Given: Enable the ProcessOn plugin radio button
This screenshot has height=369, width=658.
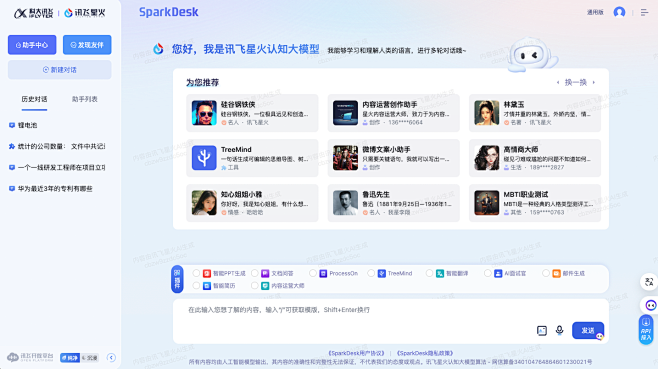Looking at the screenshot, I should coord(313,273).
